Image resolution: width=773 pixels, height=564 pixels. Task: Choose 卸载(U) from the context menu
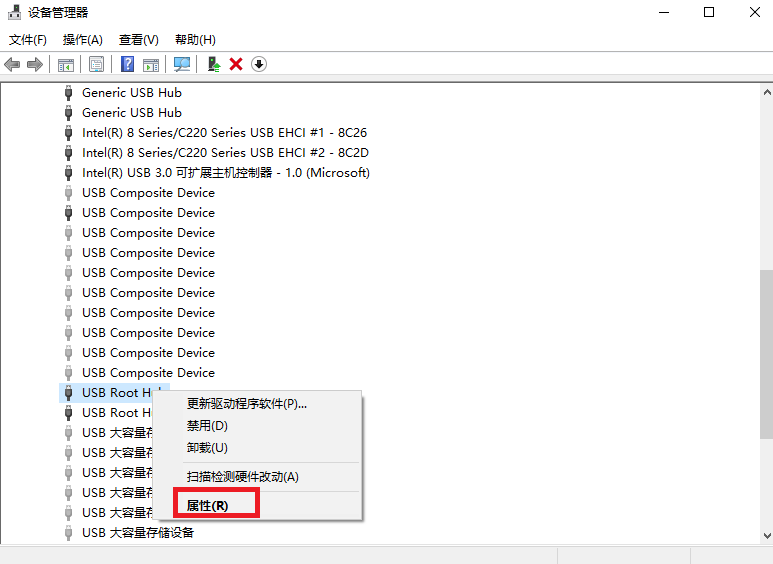(207, 448)
